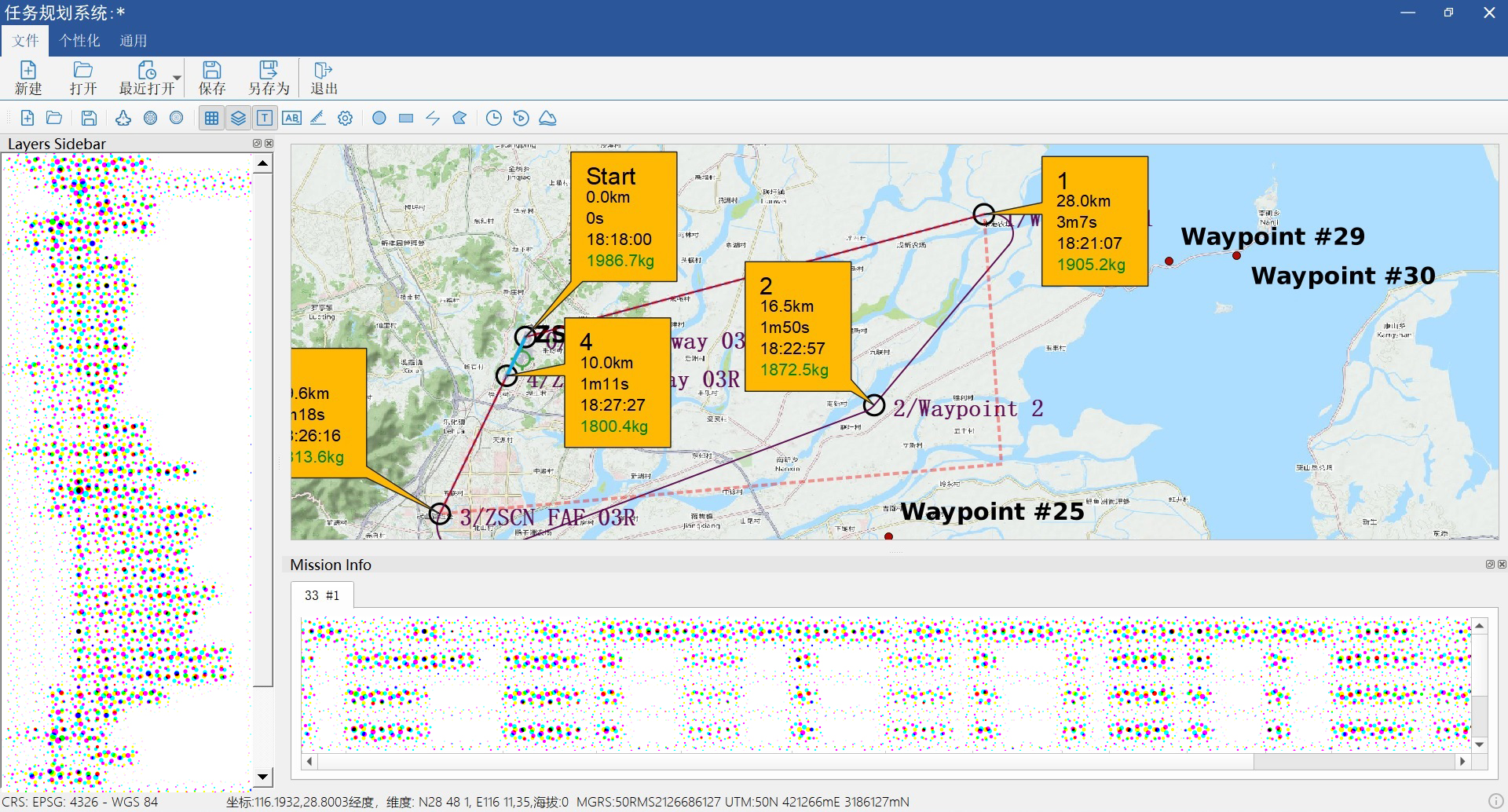Float the Layers Sidebar panel
Screen dimensions: 1508x812
tap(257, 143)
